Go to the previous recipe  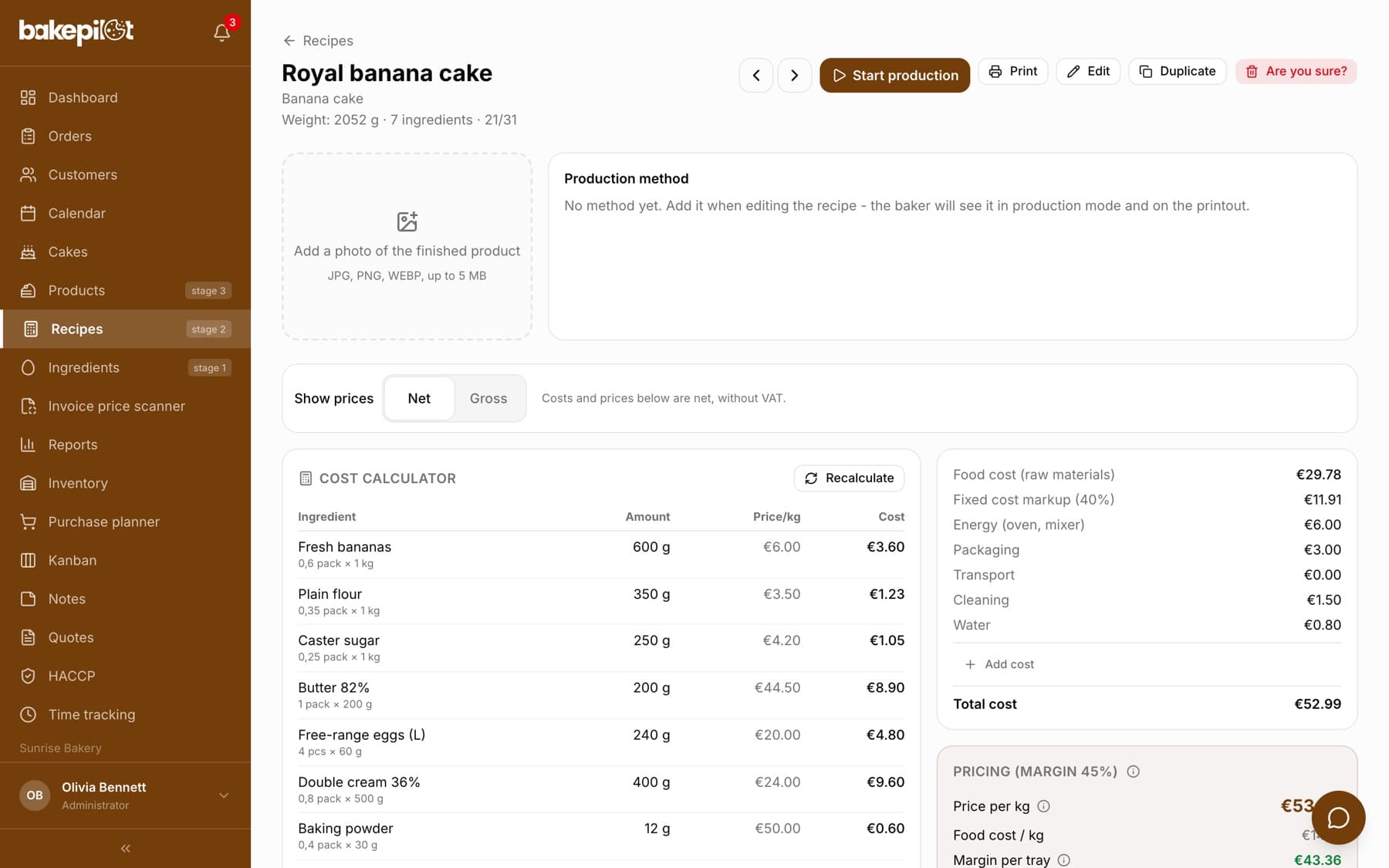click(756, 76)
